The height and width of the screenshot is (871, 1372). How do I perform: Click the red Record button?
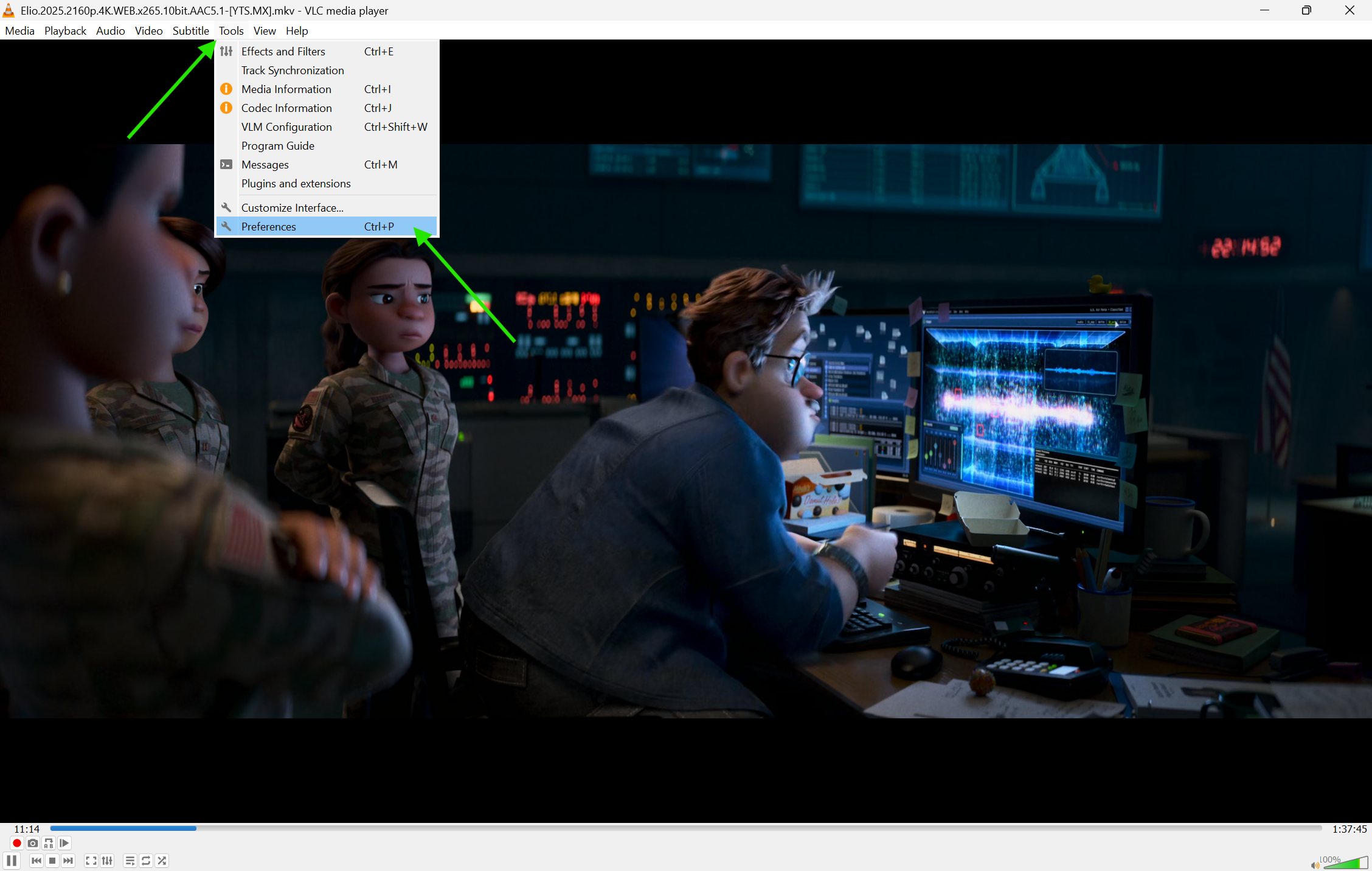(17, 843)
